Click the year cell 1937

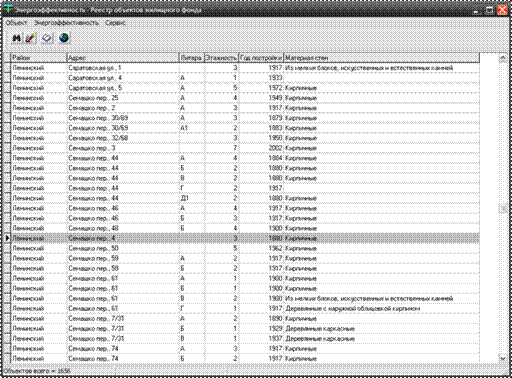tap(261, 339)
